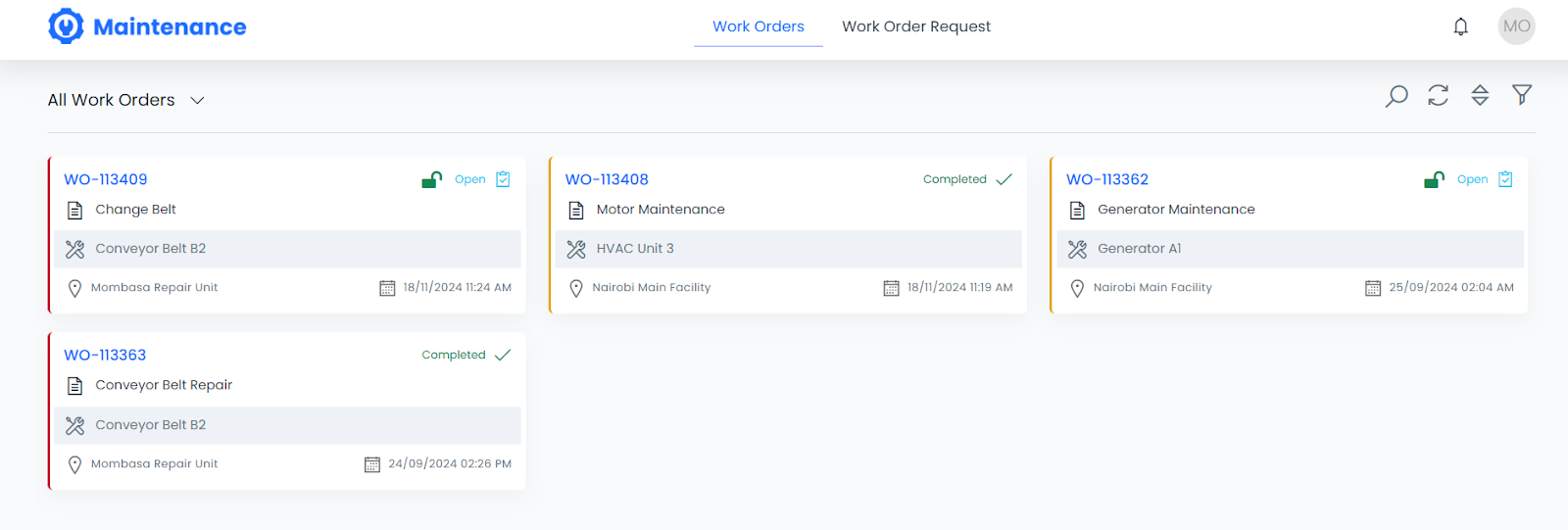
Task: Click Mombasa Repair Unit on WO-113409
Action: pos(155,288)
